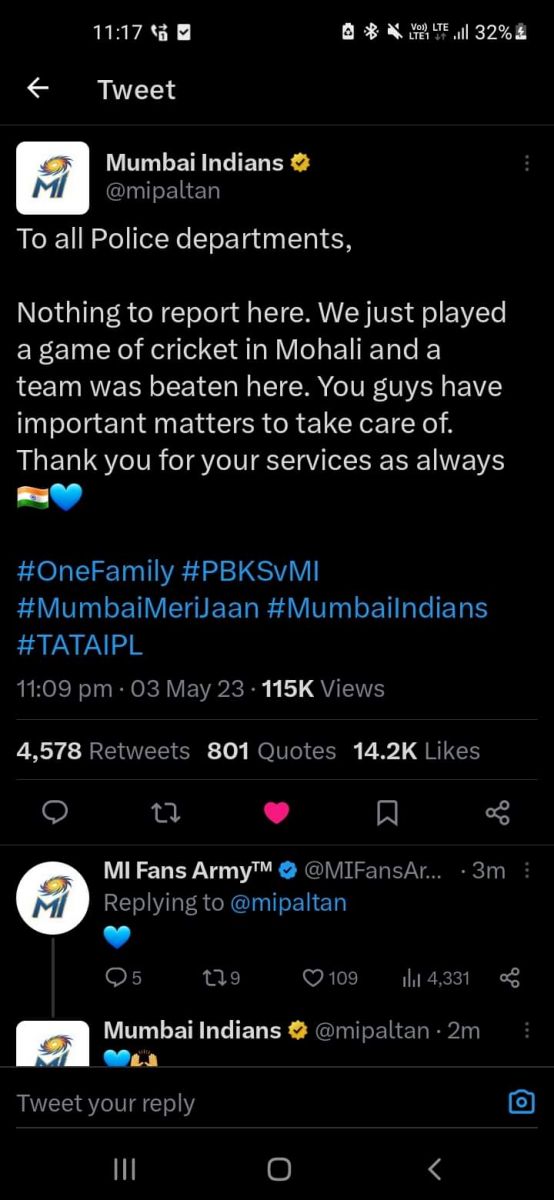The image size is (554, 1200).
Task: Open the main tweet's three-dot menu
Action: click(x=527, y=163)
